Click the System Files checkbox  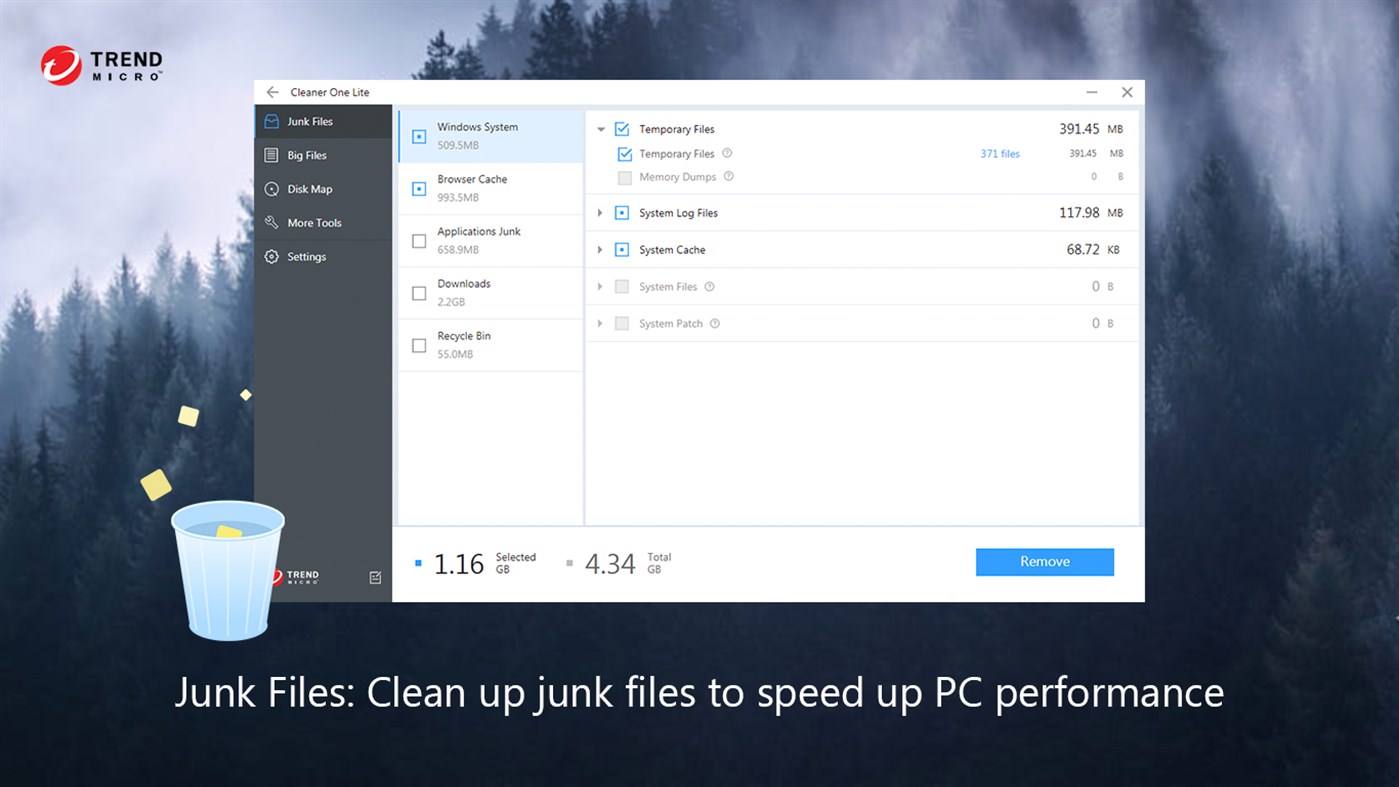pos(622,287)
